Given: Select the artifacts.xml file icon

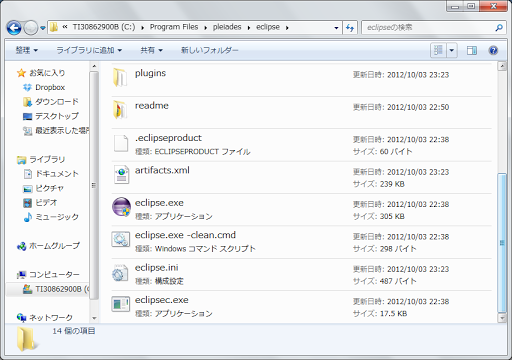Looking at the screenshot, I should pyautogui.click(x=121, y=175).
